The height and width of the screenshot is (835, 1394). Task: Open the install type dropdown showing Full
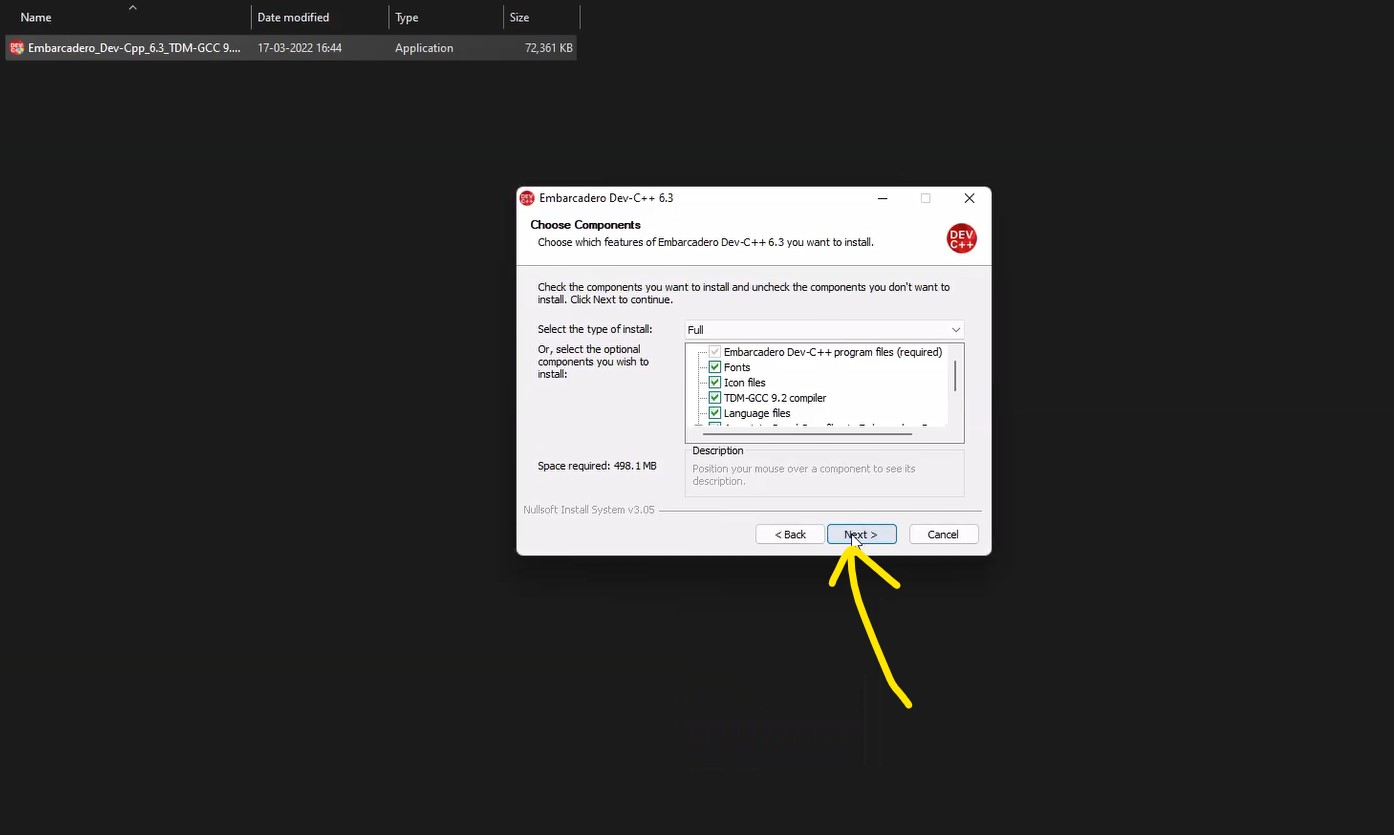[x=824, y=330]
